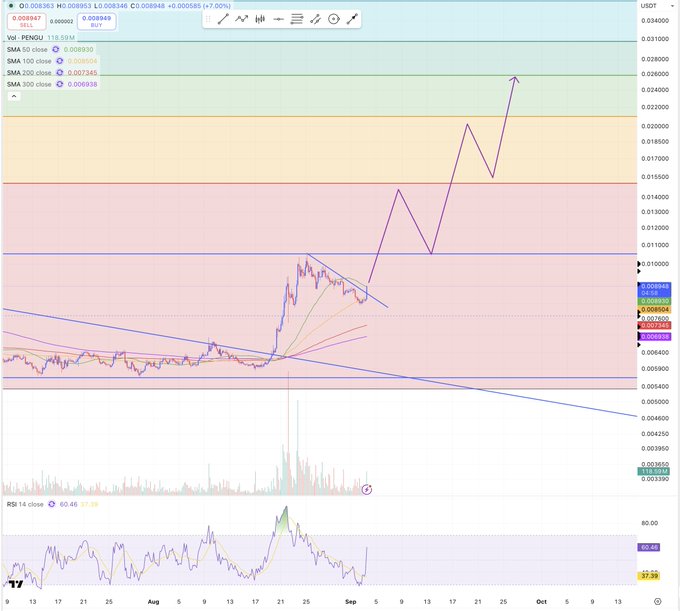The width and height of the screenshot is (680, 611).
Task: Click the SELL 0.008947 button
Action: [26, 21]
